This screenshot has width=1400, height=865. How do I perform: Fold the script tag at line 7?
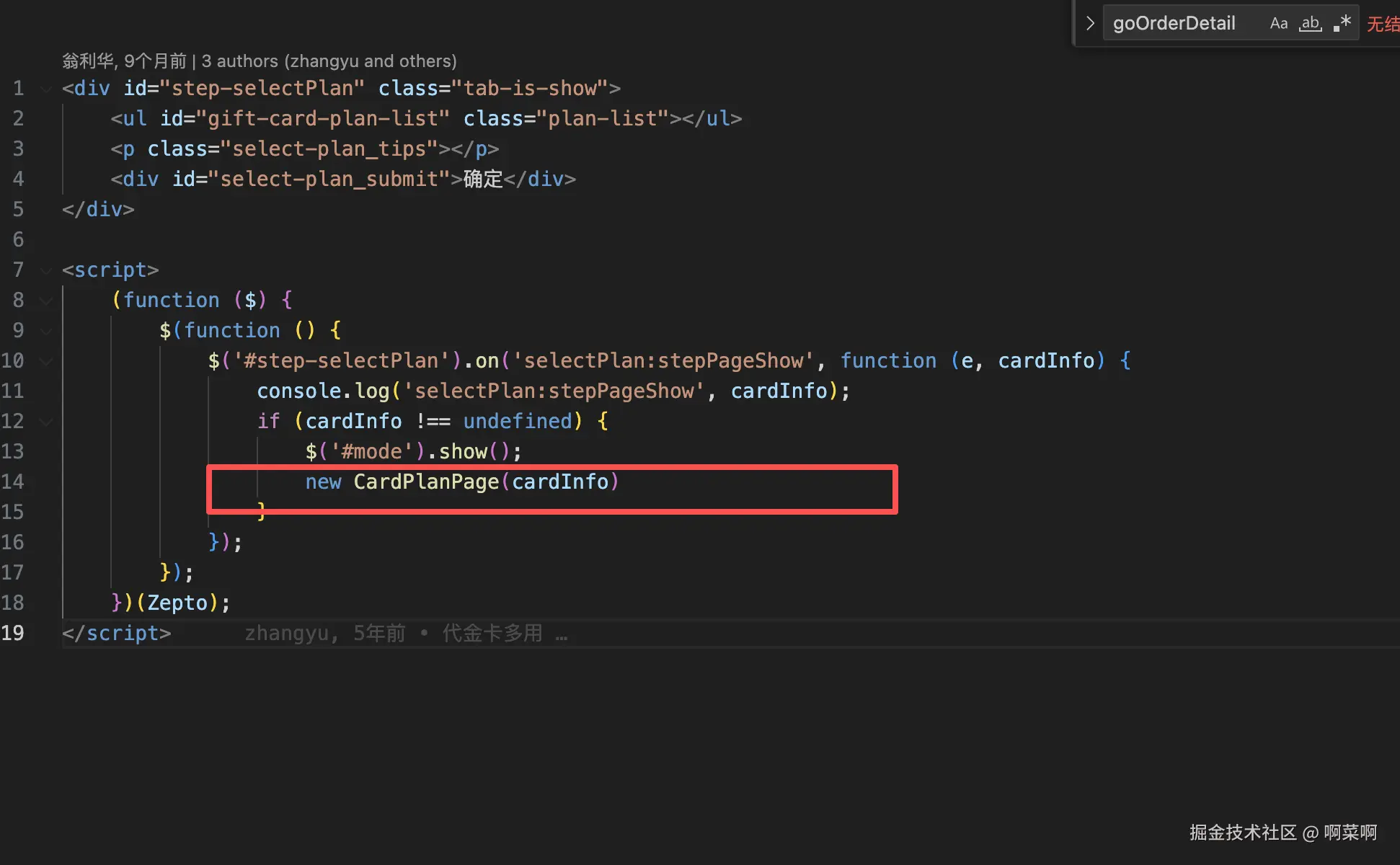tap(46, 270)
